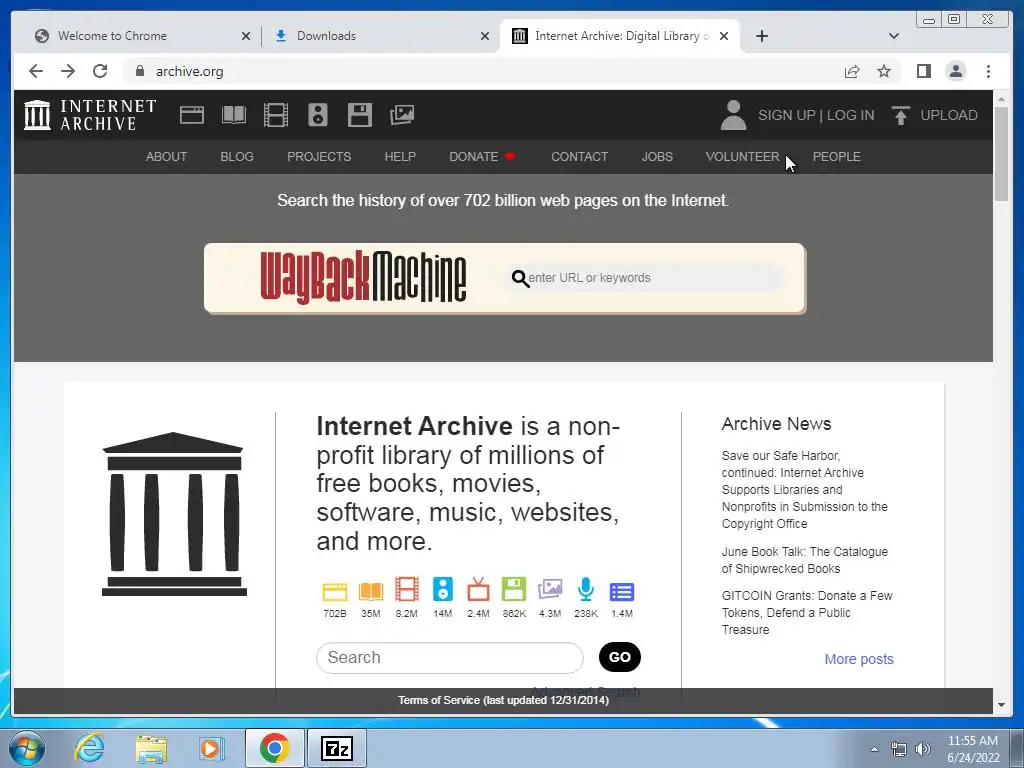Viewport: 1024px width, 768px height.
Task: Click the Upload arrow icon
Action: coord(901,116)
